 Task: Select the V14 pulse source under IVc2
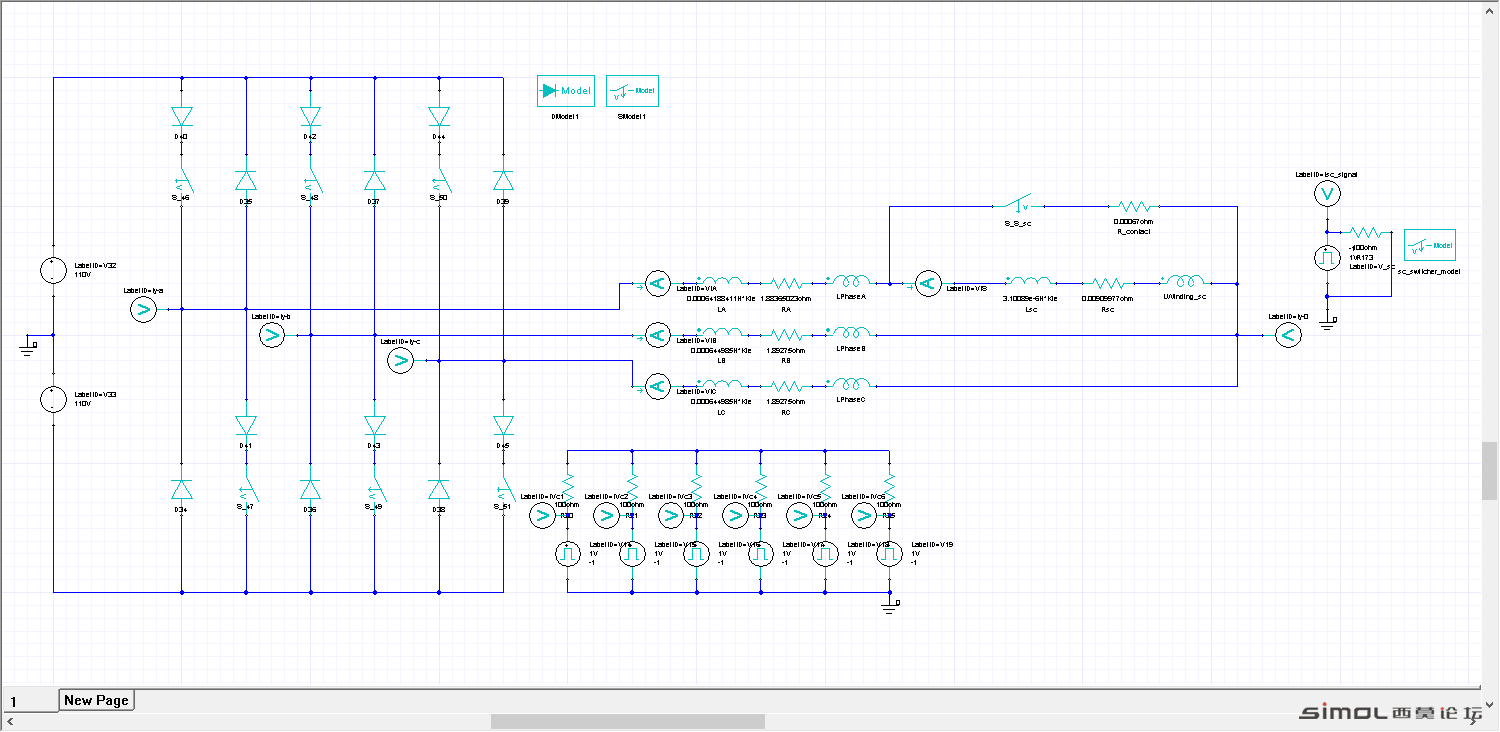(x=632, y=553)
